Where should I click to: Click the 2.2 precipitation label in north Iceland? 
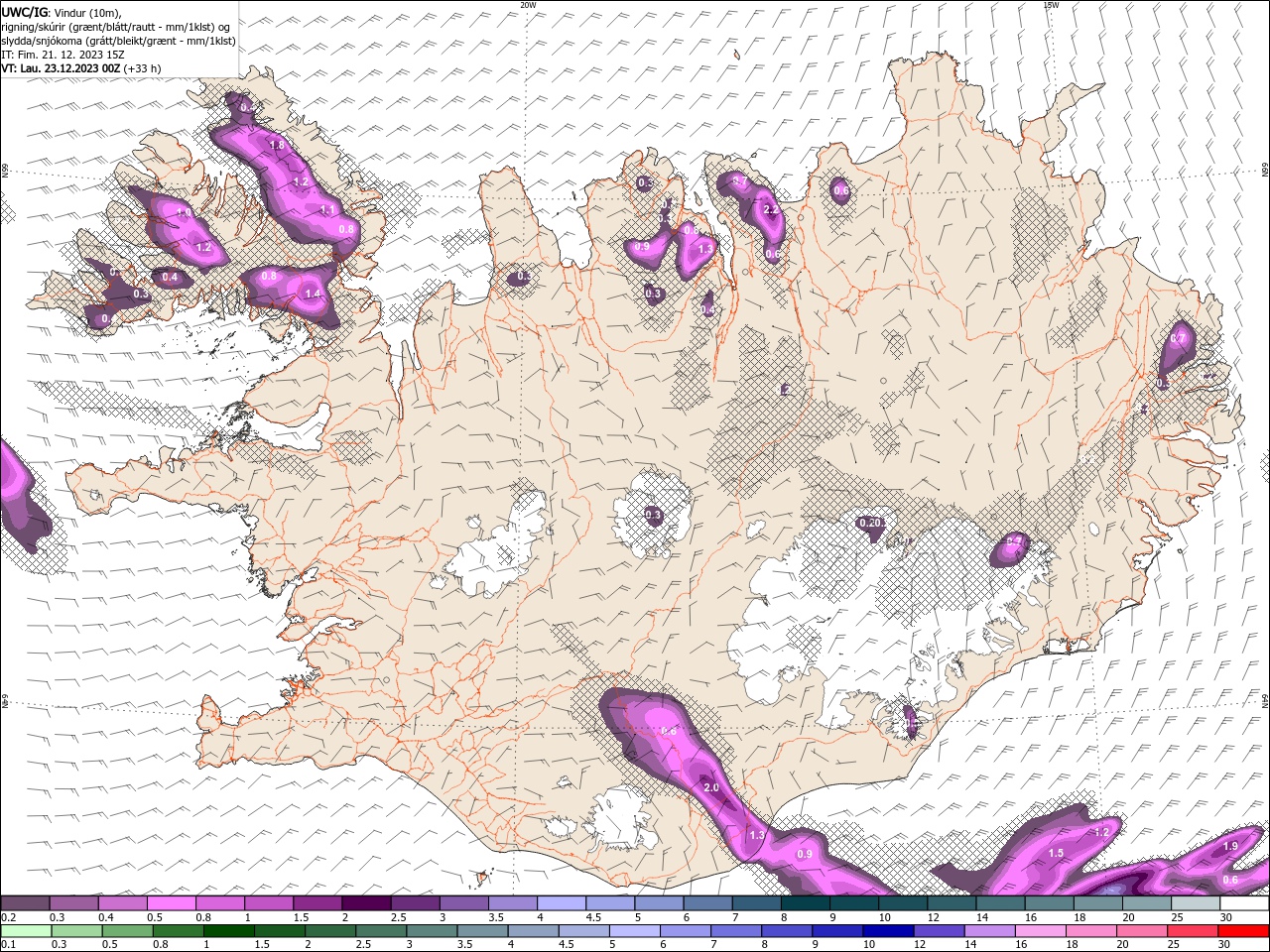772,209
